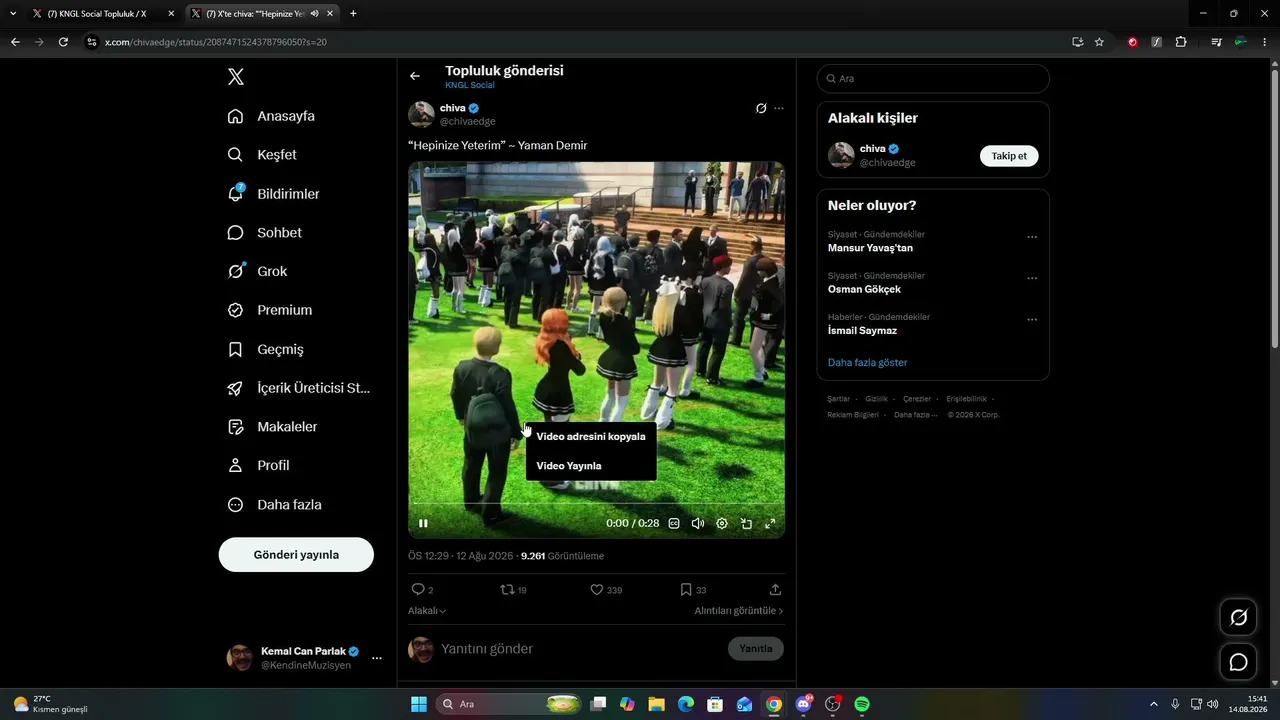
Task: Bookmark the post
Action: point(686,590)
